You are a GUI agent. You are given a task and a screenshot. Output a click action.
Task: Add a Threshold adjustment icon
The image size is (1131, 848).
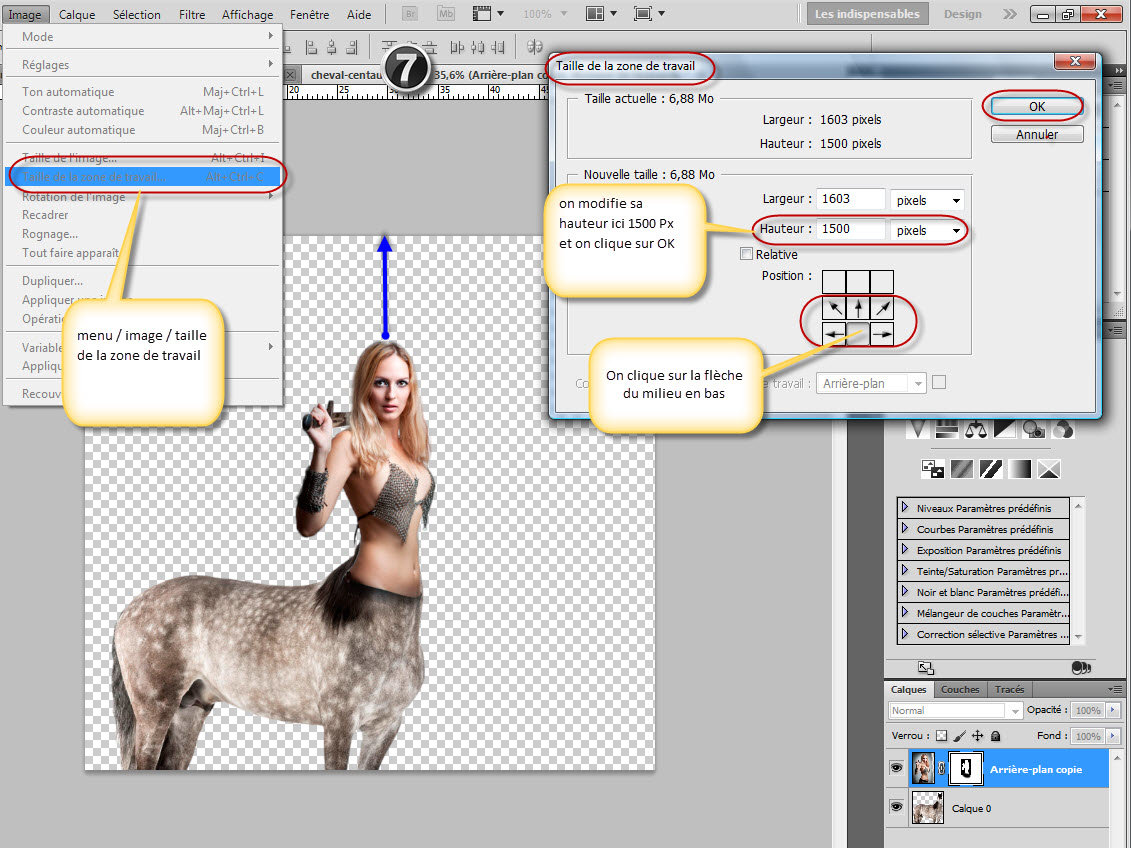pos(990,469)
